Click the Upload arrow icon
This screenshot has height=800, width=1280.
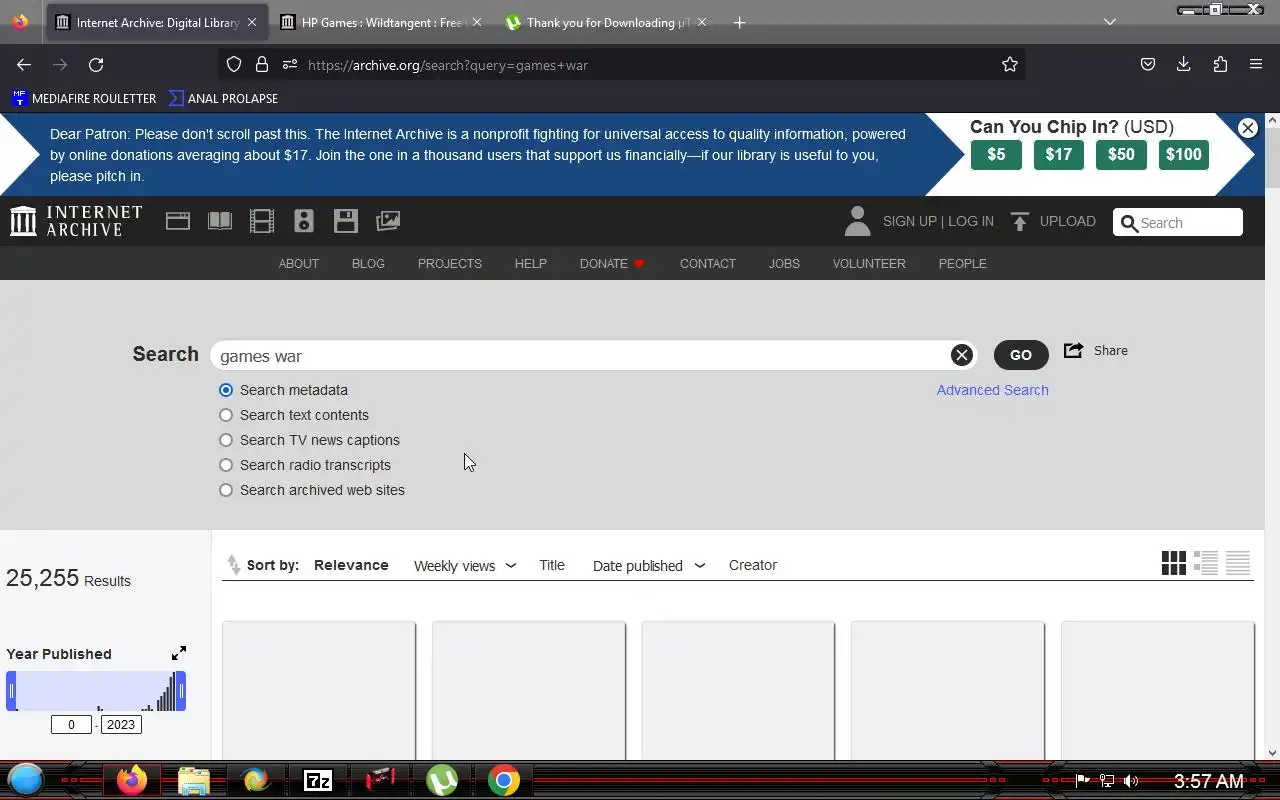pos(1020,222)
